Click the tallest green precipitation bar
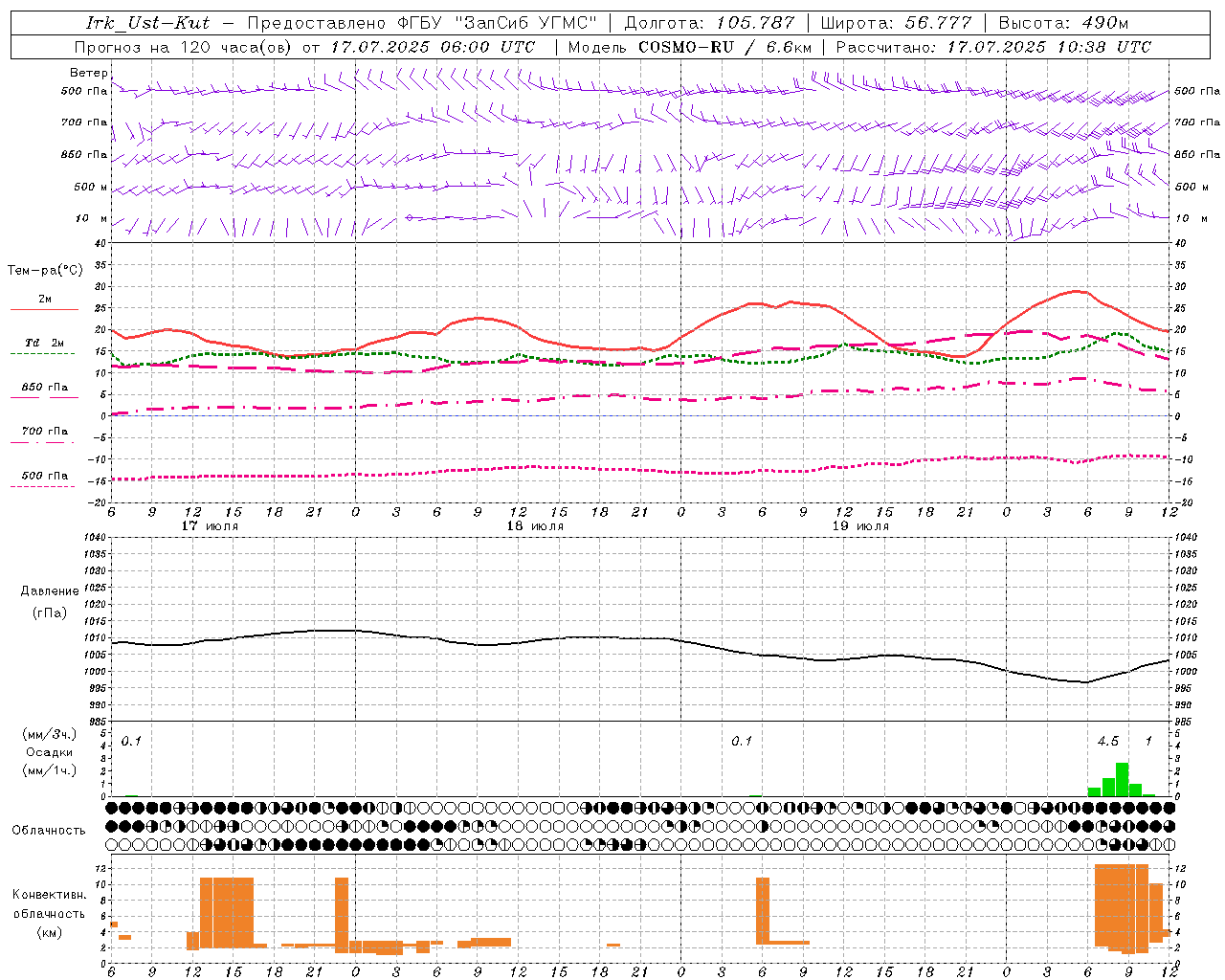1225x980 pixels. 1122,779
